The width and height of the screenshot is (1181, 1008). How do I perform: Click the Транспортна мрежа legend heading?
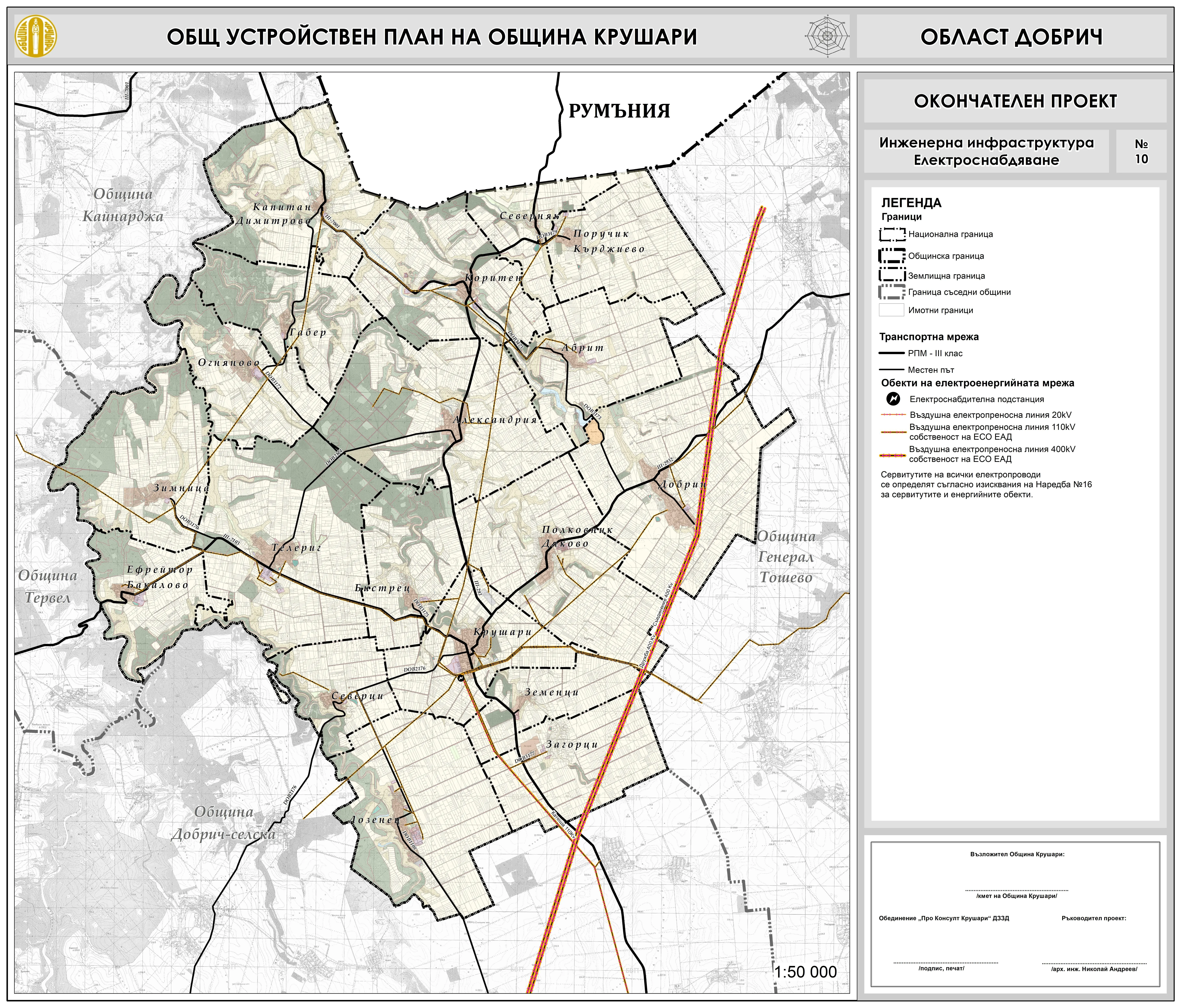(929, 337)
